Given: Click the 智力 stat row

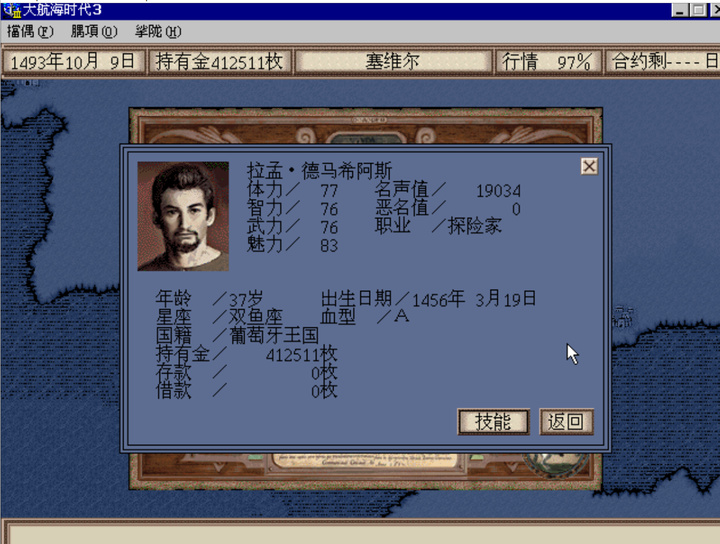Looking at the screenshot, I should (292, 209).
